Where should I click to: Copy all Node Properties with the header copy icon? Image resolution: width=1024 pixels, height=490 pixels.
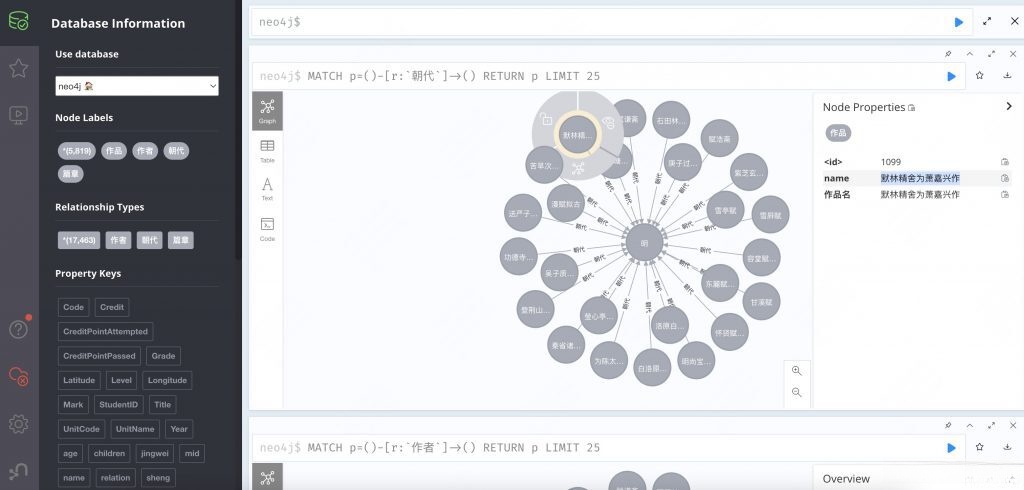(912, 108)
